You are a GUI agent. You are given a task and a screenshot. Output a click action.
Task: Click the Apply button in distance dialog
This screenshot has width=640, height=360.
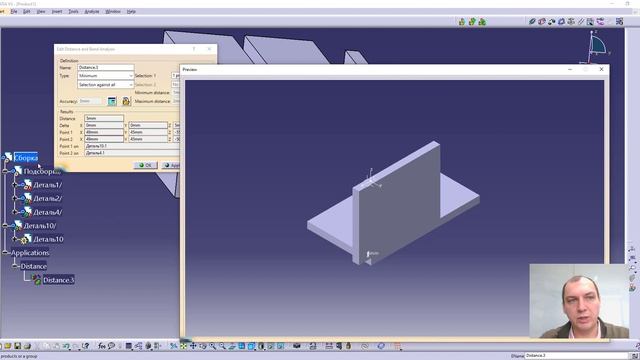(x=171, y=165)
